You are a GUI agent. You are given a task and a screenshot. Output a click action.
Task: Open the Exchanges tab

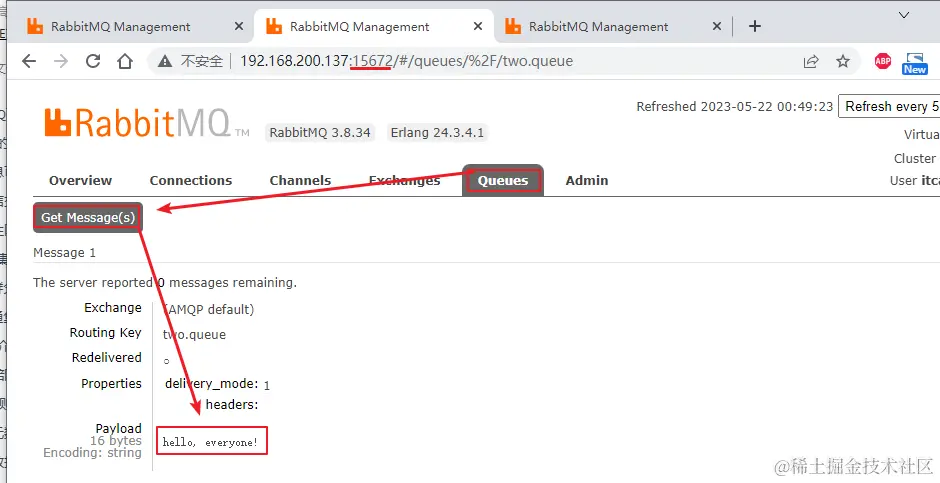click(405, 180)
